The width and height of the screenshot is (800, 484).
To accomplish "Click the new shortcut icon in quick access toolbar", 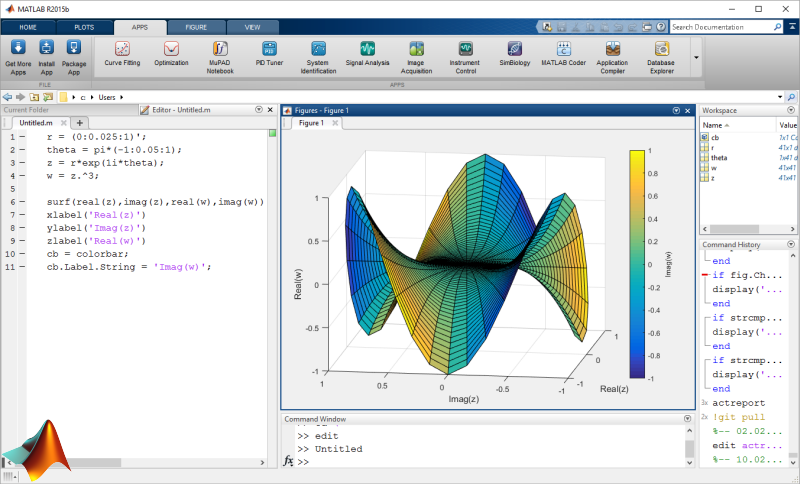I will coord(547,27).
